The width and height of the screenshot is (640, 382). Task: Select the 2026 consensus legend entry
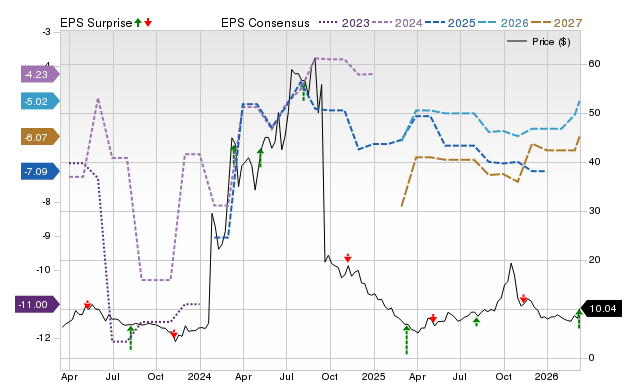pos(503,23)
